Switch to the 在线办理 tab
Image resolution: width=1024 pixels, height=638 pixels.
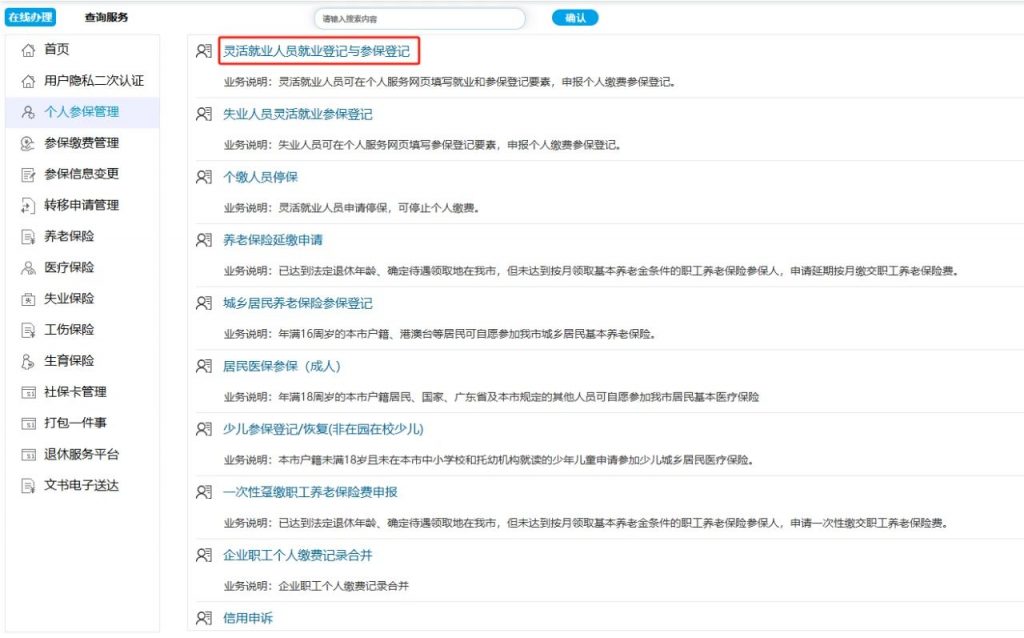pyautogui.click(x=30, y=17)
